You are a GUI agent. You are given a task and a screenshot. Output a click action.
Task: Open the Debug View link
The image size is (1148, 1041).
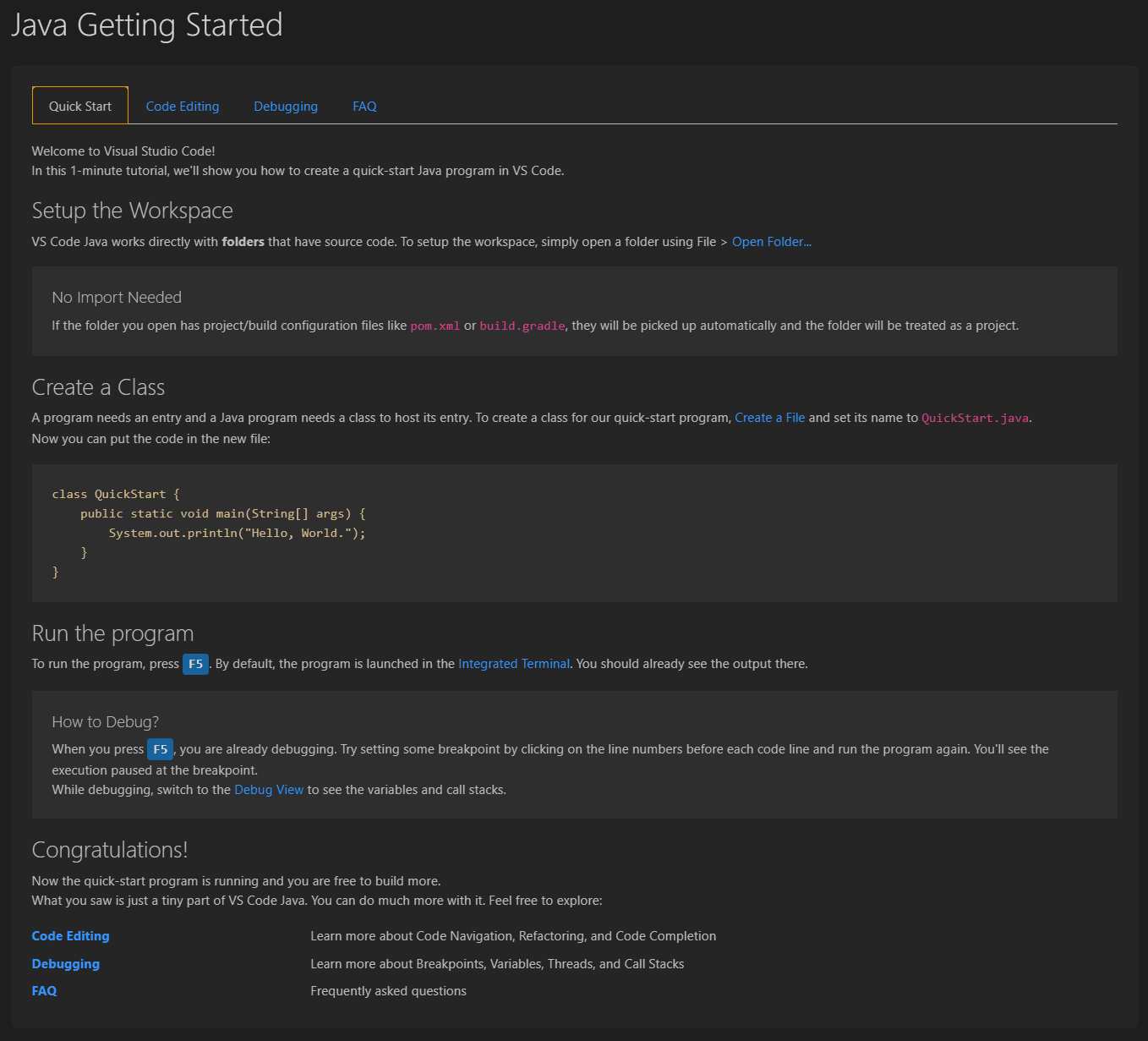pos(269,789)
